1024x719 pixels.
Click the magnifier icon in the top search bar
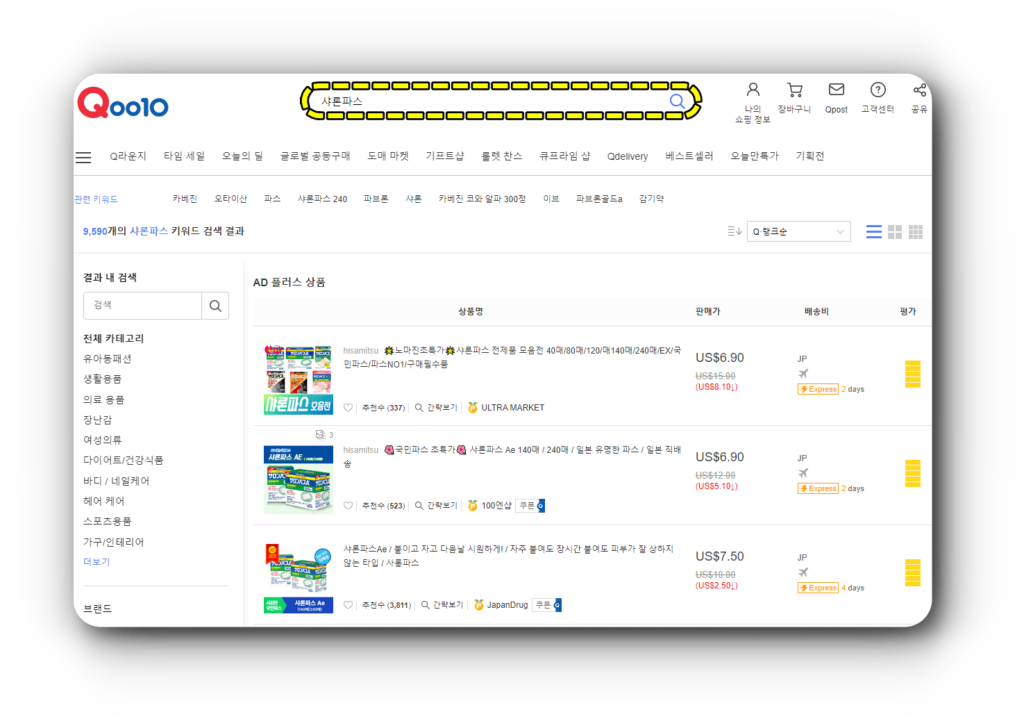click(677, 101)
